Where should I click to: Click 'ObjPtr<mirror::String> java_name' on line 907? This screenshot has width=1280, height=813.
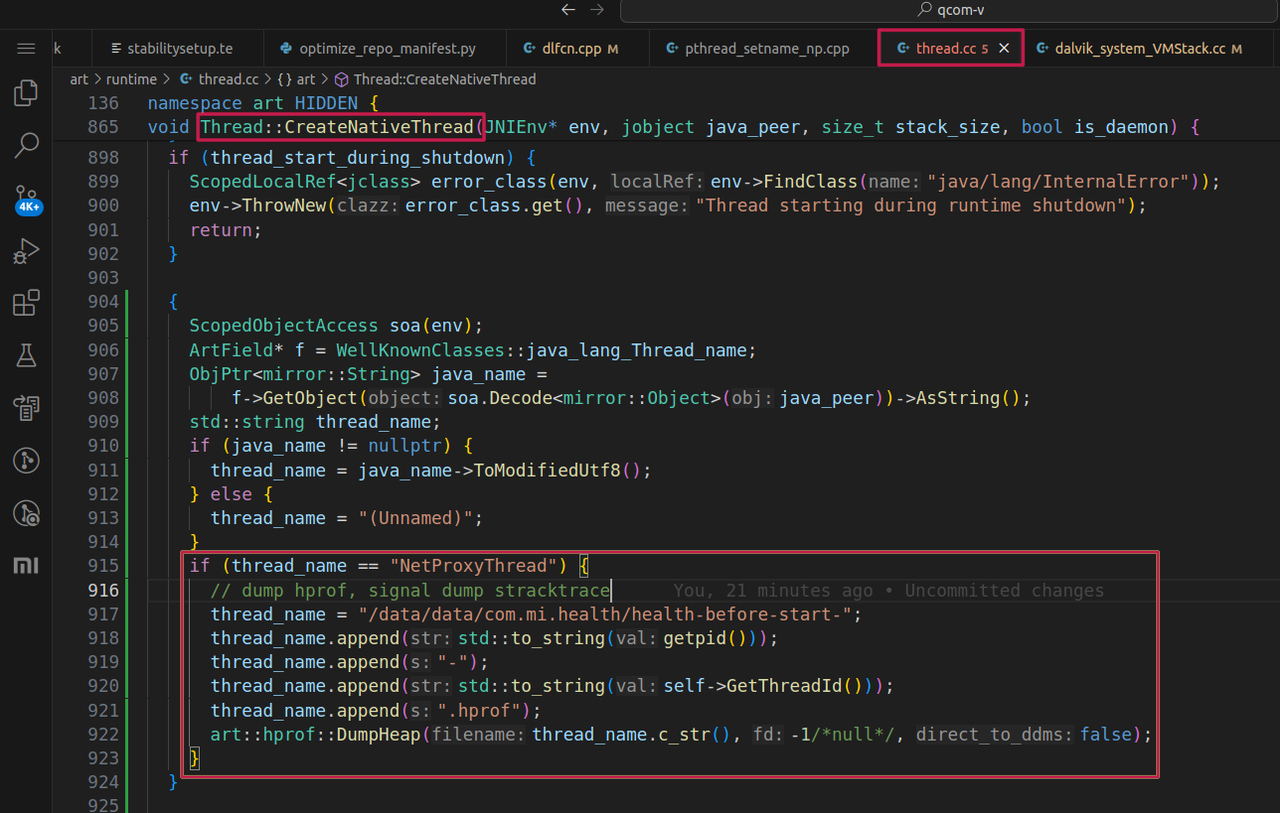tap(358, 374)
